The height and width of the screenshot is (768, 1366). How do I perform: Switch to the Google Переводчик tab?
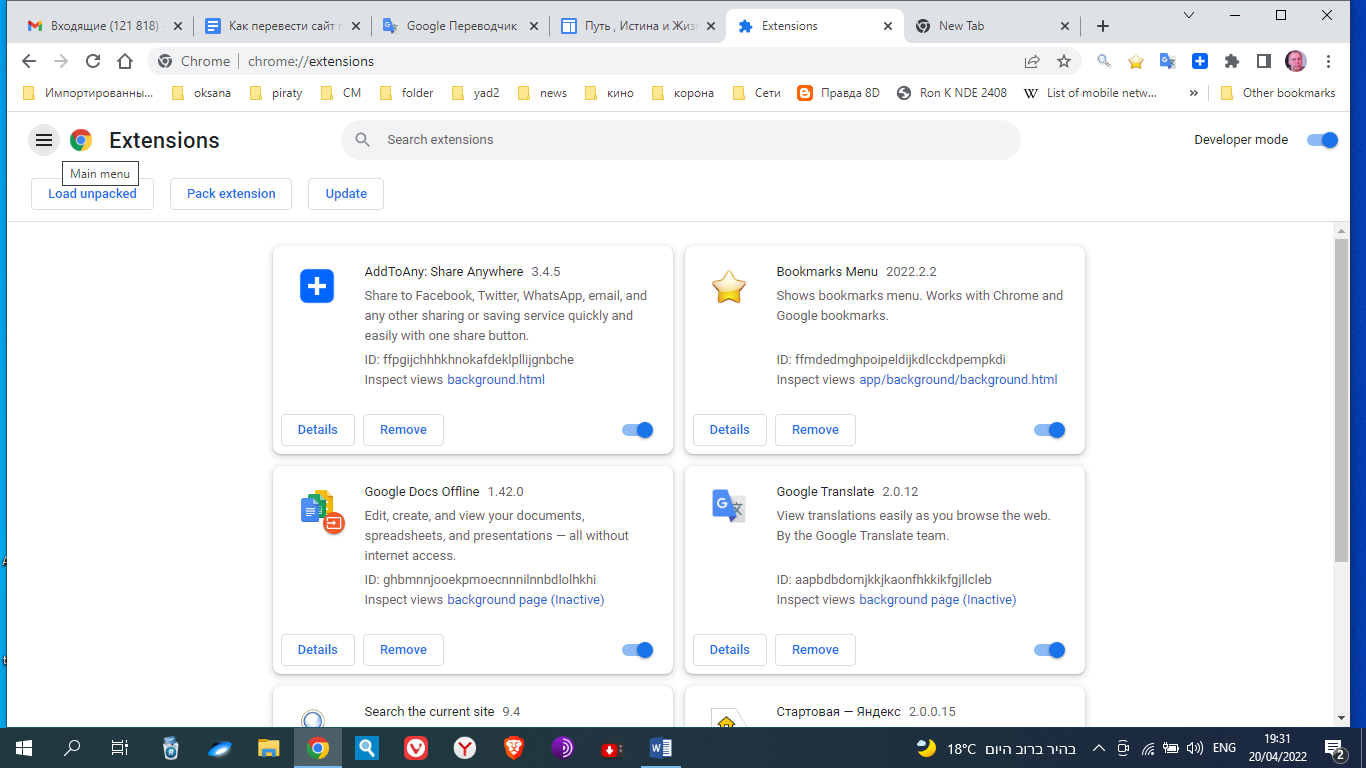(461, 26)
